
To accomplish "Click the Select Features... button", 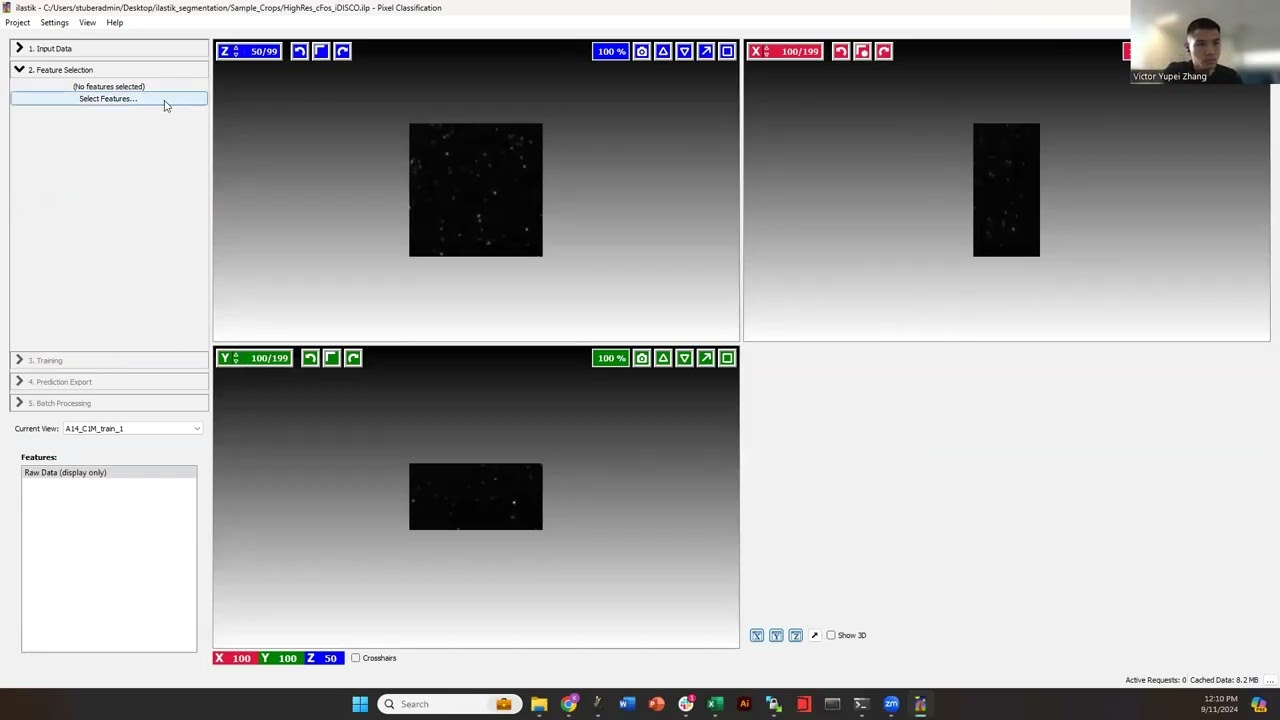I will [109, 99].
